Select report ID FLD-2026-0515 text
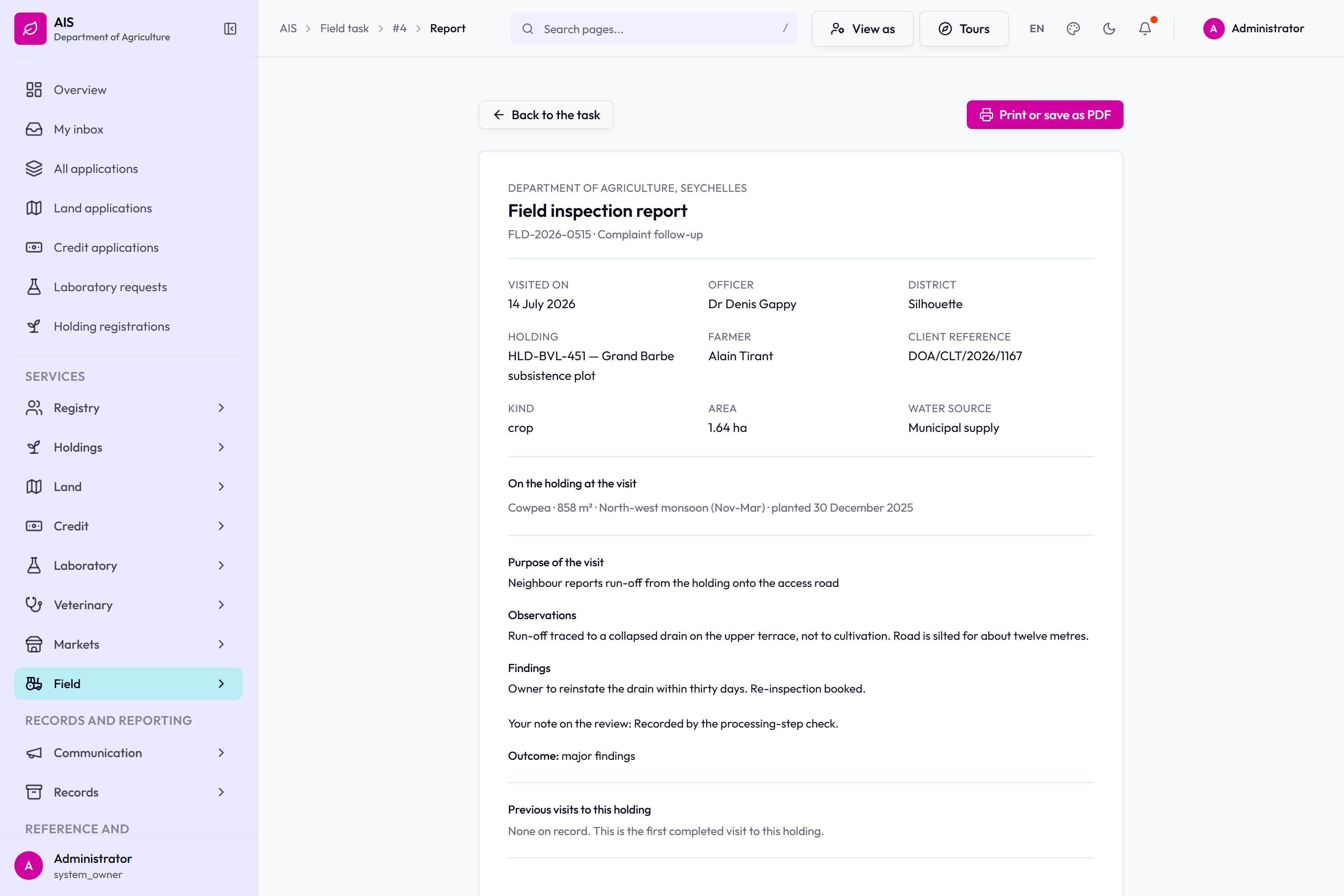Screen dimensions: 1344x896 tap(549, 234)
